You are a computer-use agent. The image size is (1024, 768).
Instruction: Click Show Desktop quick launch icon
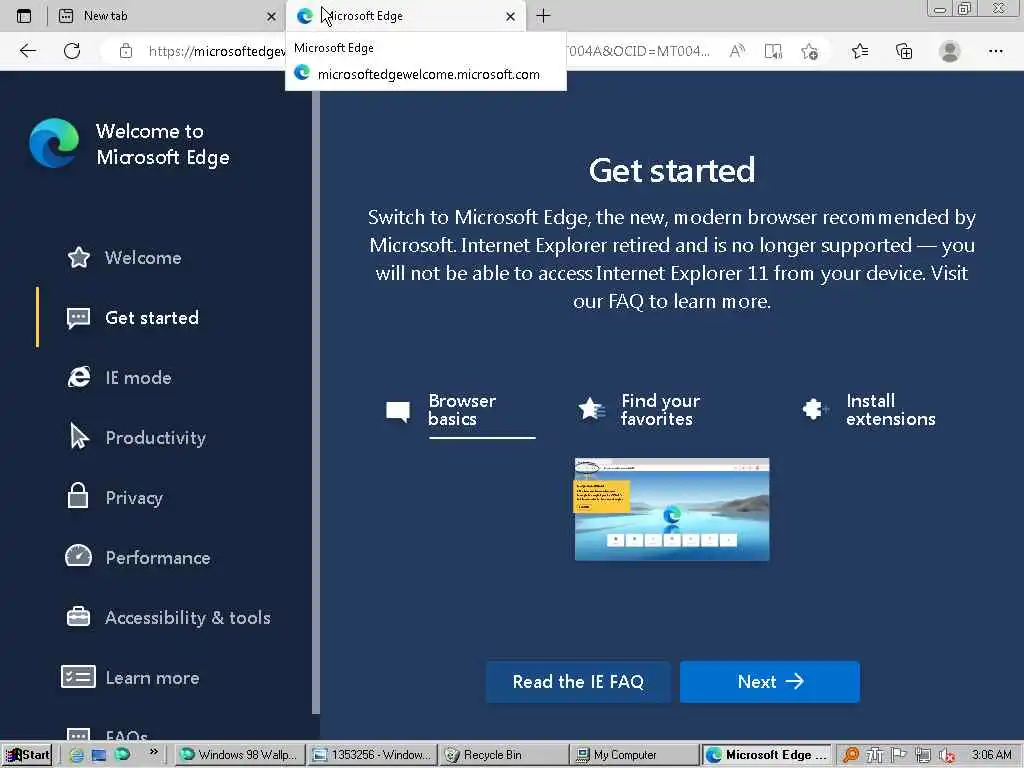click(99, 755)
